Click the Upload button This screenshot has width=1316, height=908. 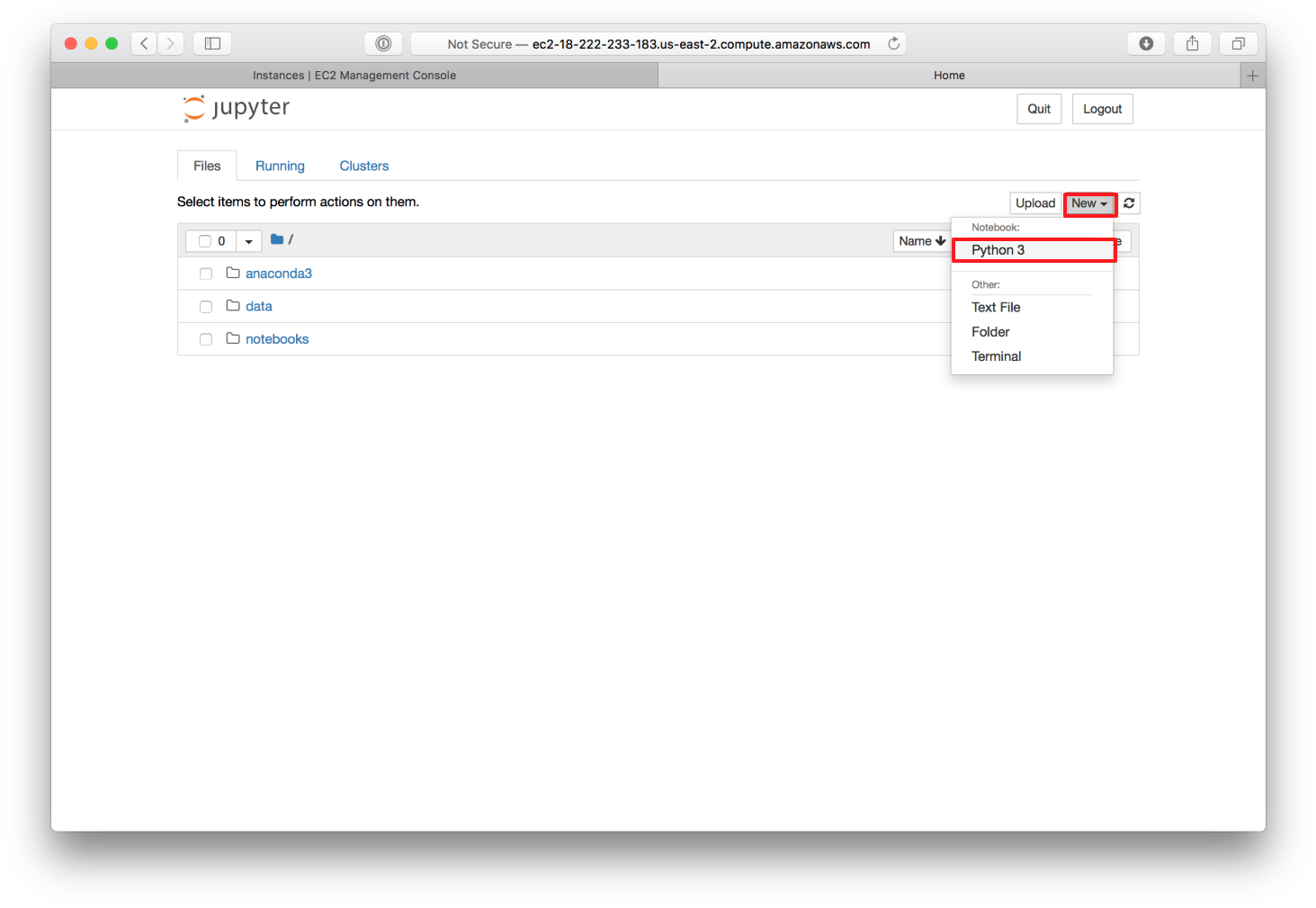click(1035, 203)
